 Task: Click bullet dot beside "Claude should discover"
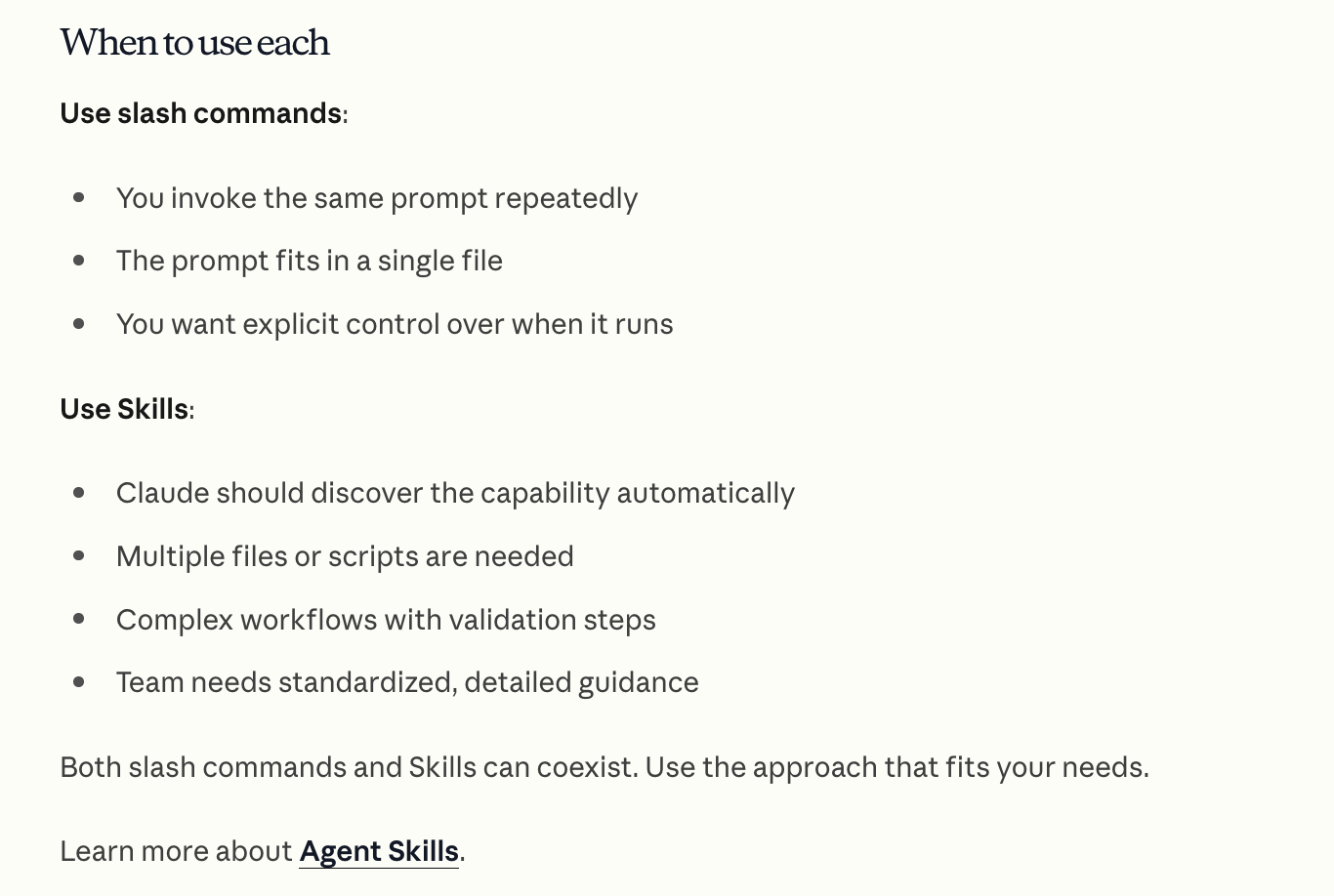click(79, 493)
